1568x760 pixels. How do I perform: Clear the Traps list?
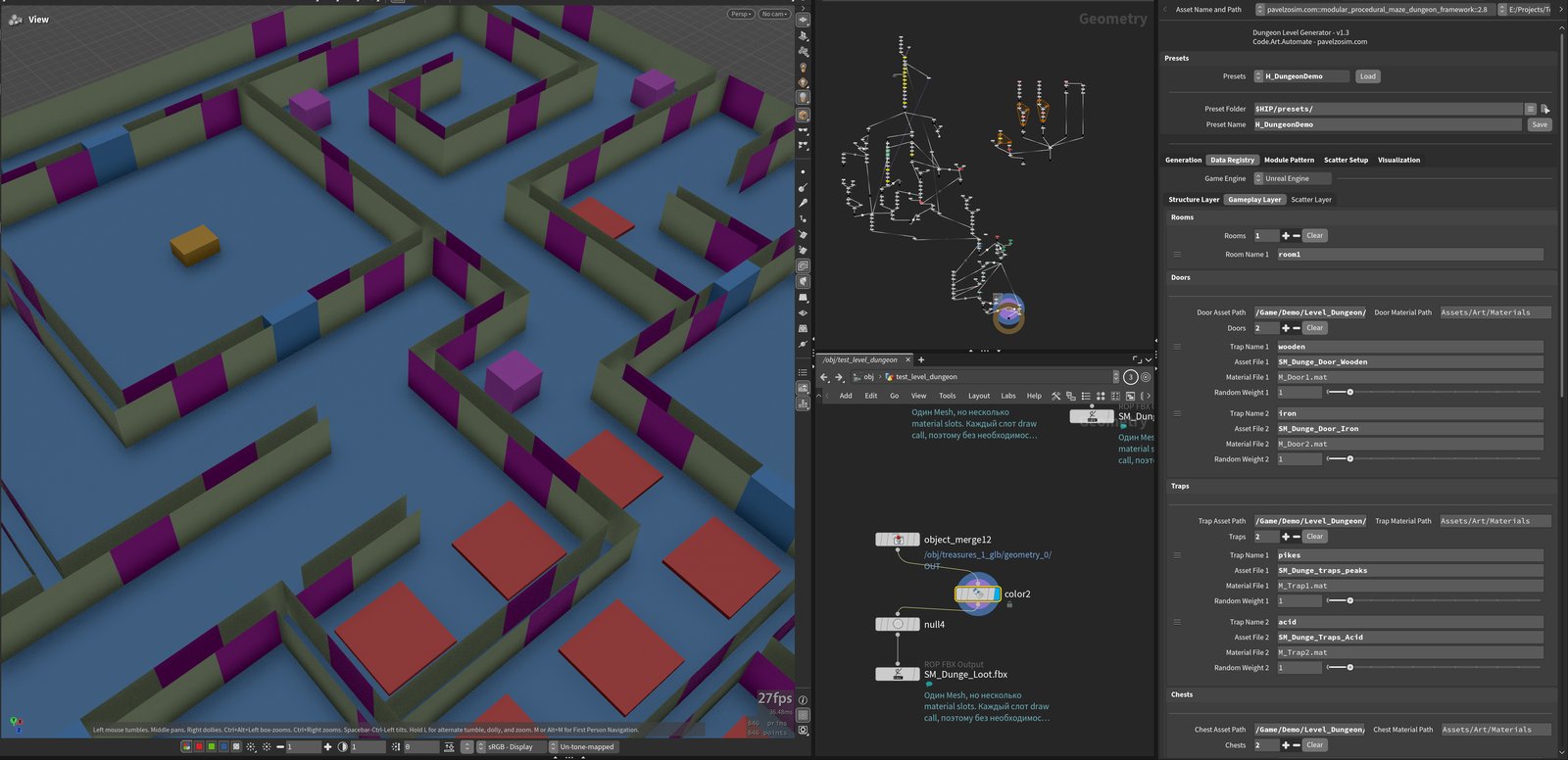(1314, 537)
